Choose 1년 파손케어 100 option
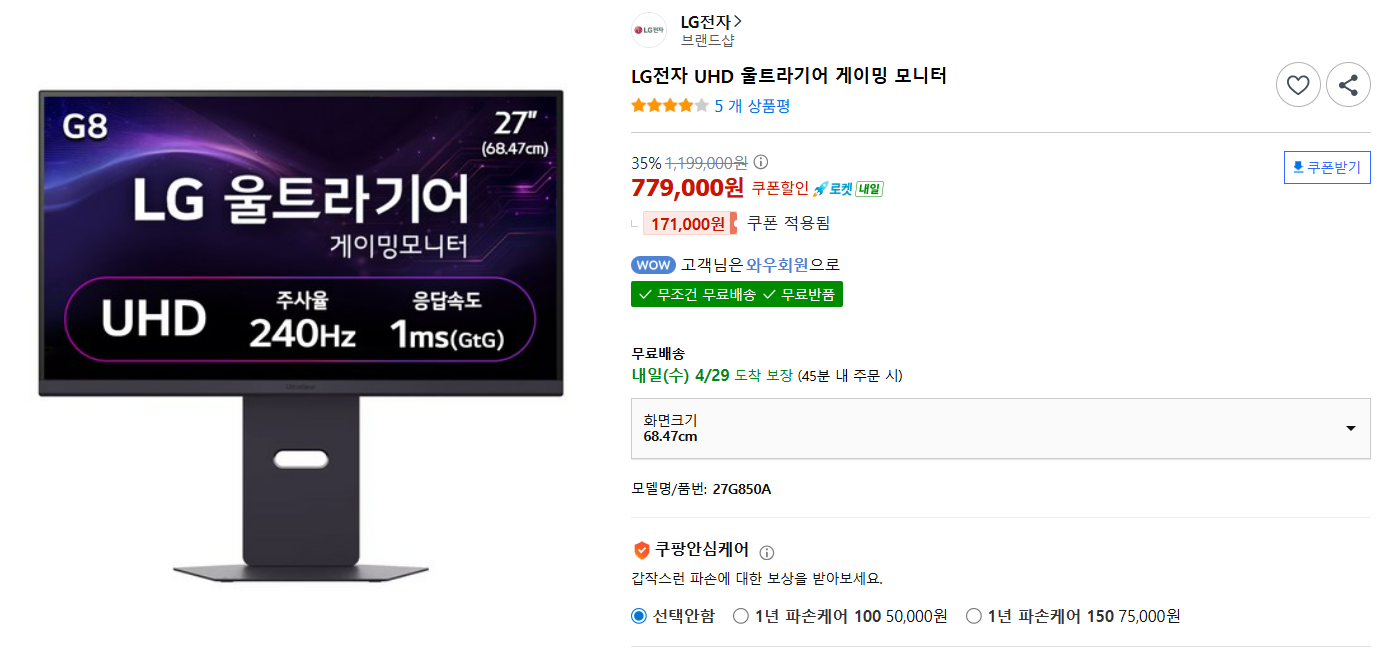Screen dimensions: 1383x652 (x=740, y=616)
